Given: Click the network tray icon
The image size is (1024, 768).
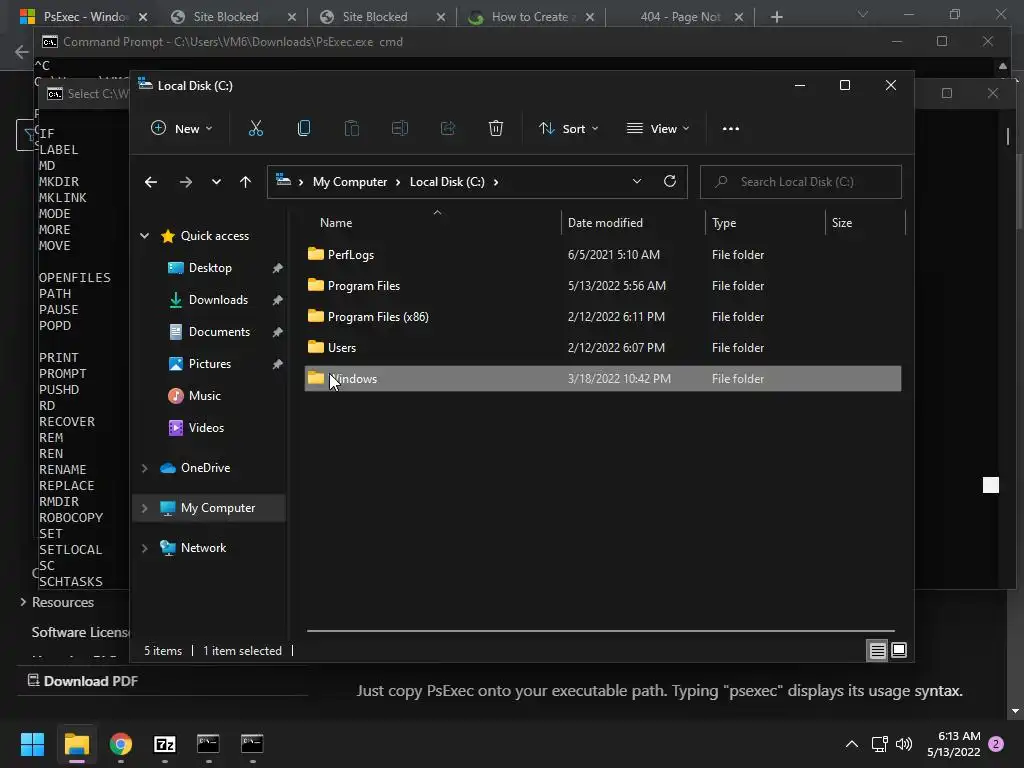Looking at the screenshot, I should point(879,744).
